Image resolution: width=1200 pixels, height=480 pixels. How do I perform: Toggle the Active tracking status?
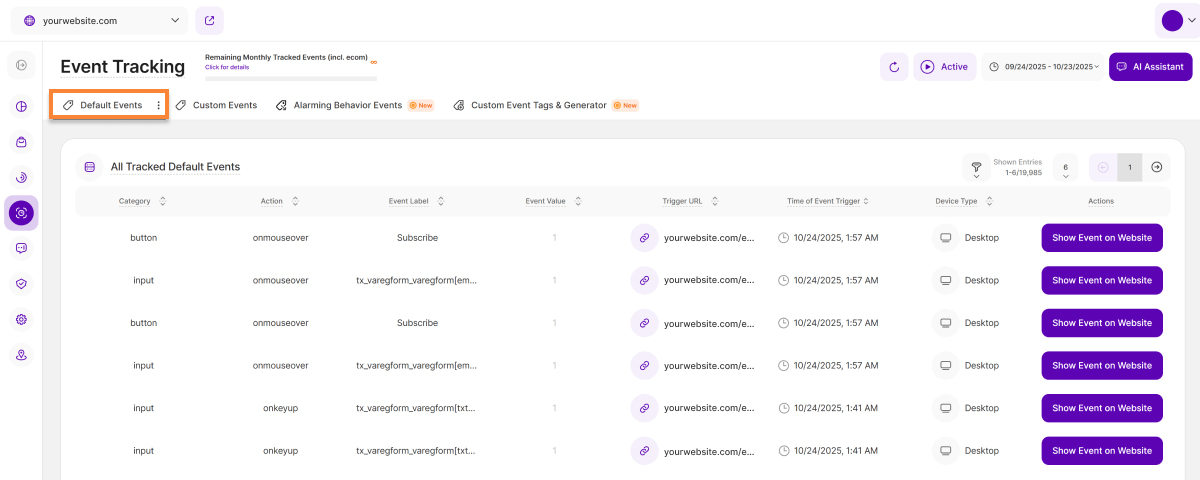pyautogui.click(x=944, y=67)
